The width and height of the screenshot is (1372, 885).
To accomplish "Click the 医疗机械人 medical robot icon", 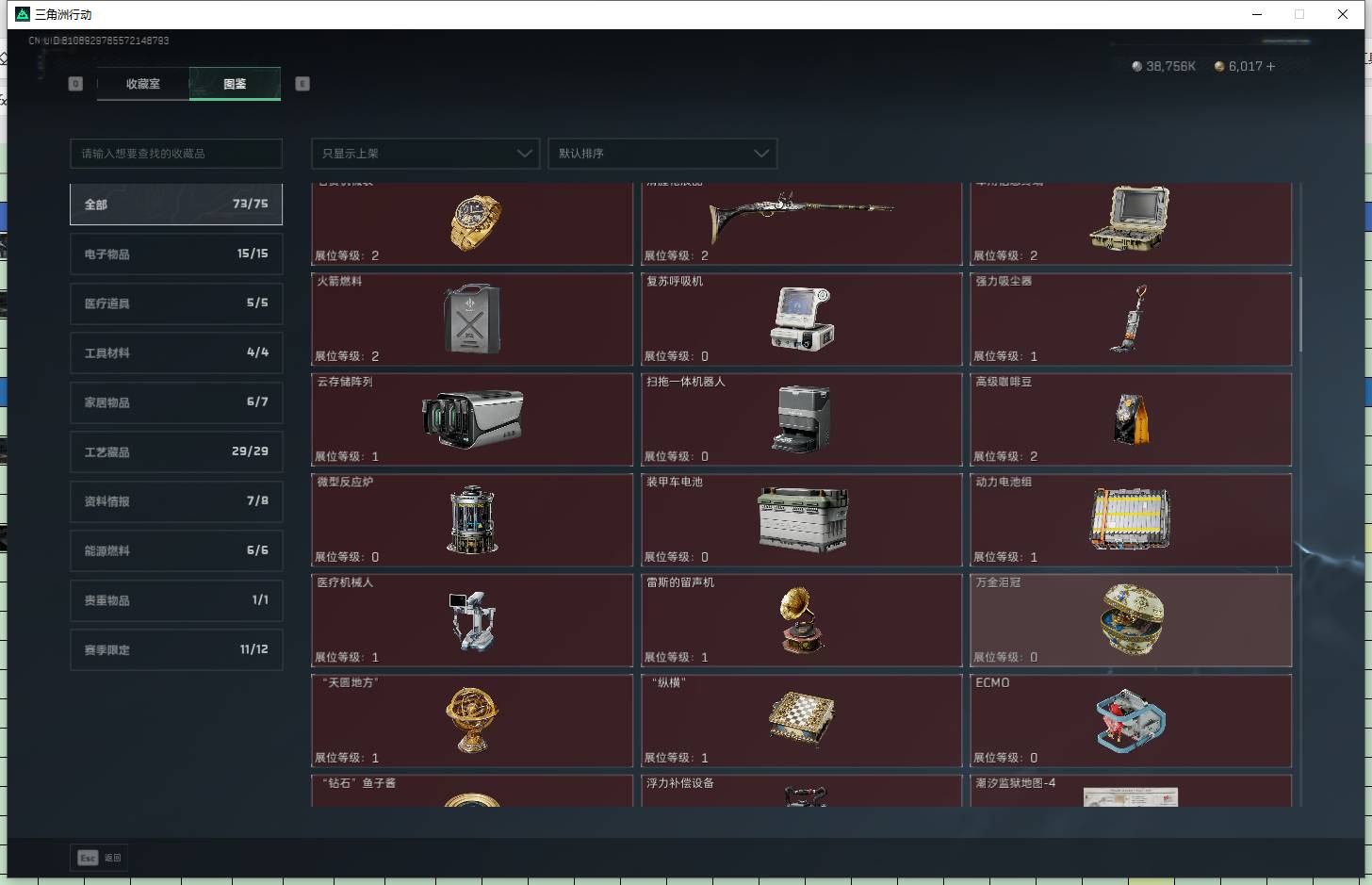I will [x=471, y=620].
